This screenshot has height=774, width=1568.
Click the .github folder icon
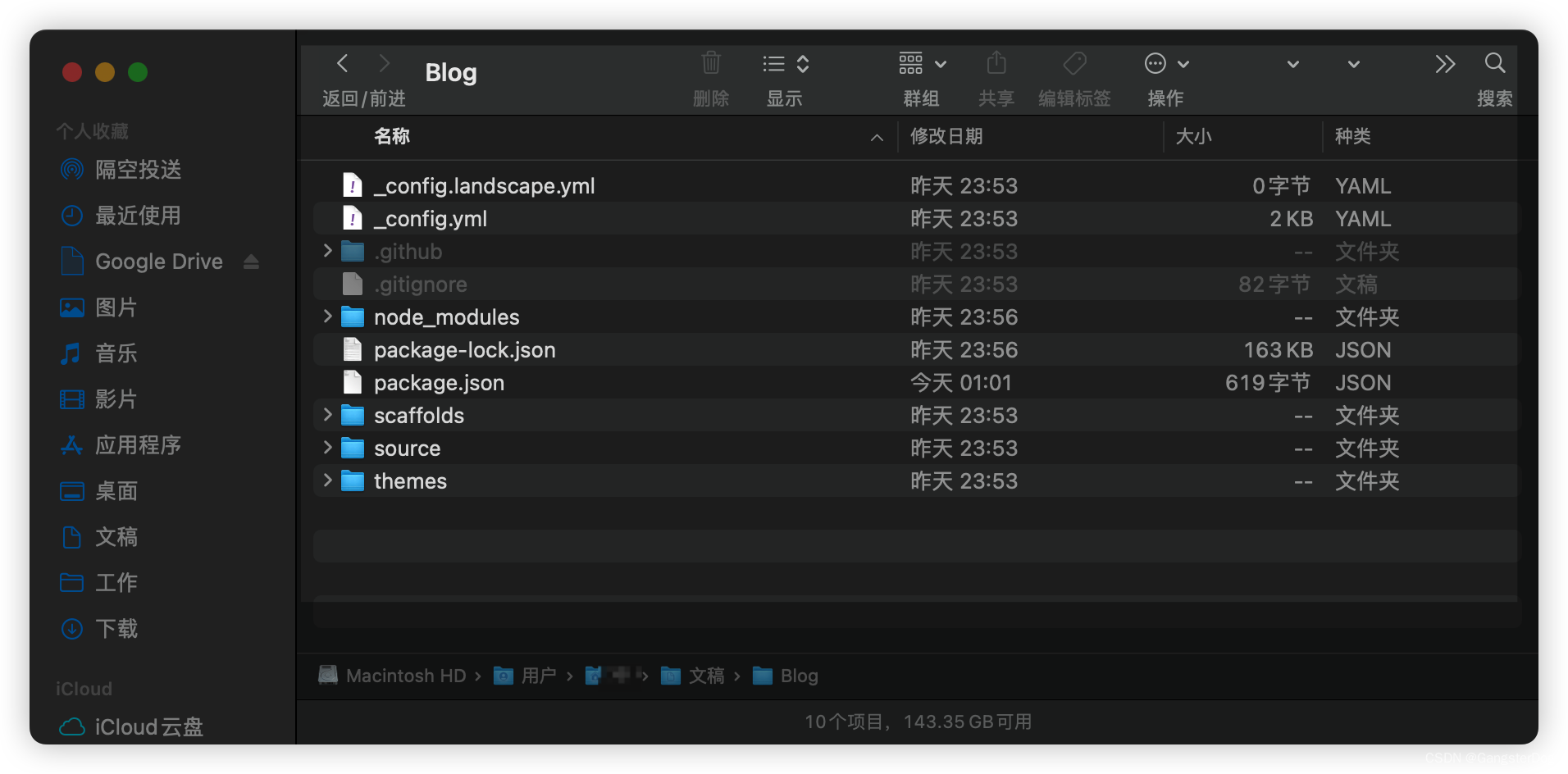point(352,251)
